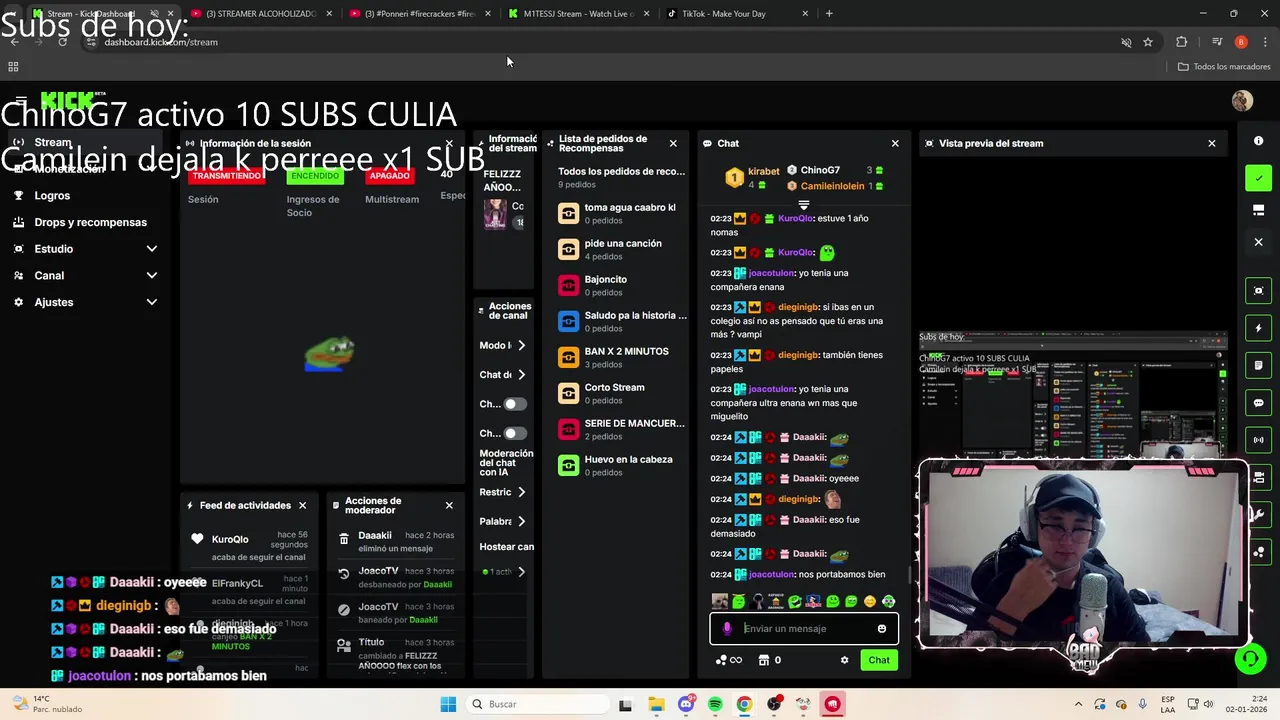Expand the chat leaderboard collapse handle
The width and height of the screenshot is (1280, 720).
pyautogui.click(x=803, y=205)
